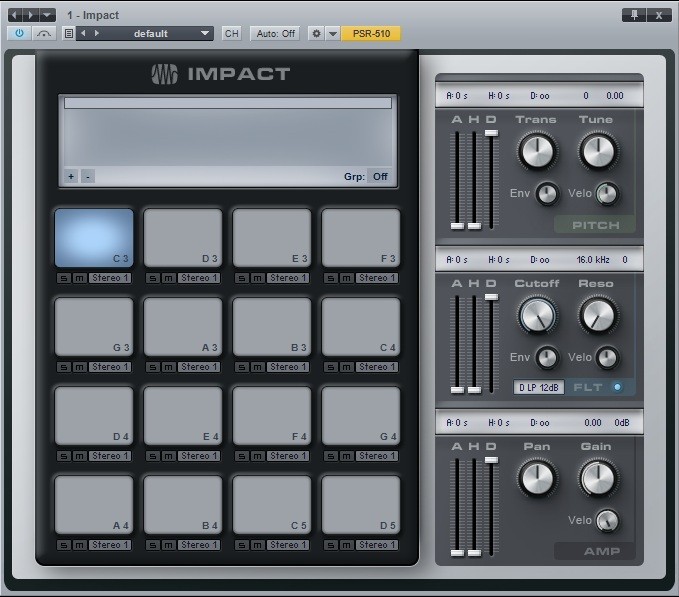Toggle the Auto: Off automation mode button

point(275,33)
